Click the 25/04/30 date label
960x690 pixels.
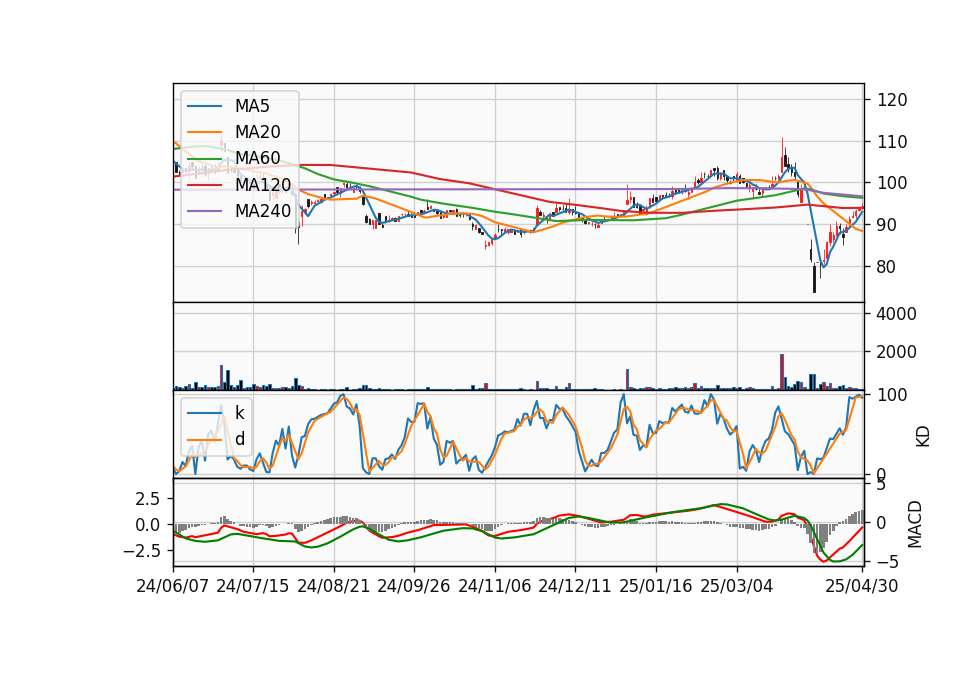(x=862, y=586)
